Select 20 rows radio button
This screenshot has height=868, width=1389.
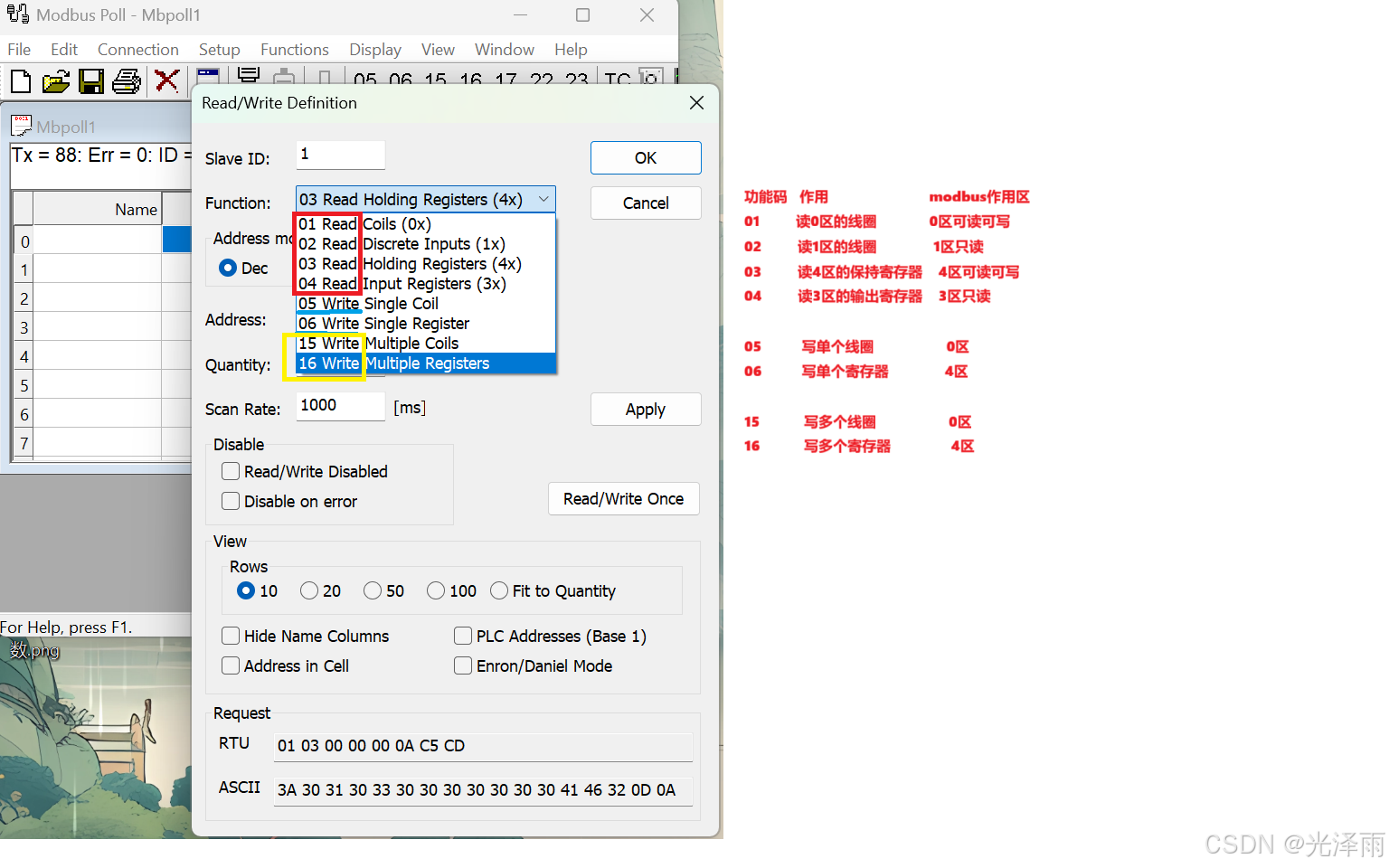(309, 590)
